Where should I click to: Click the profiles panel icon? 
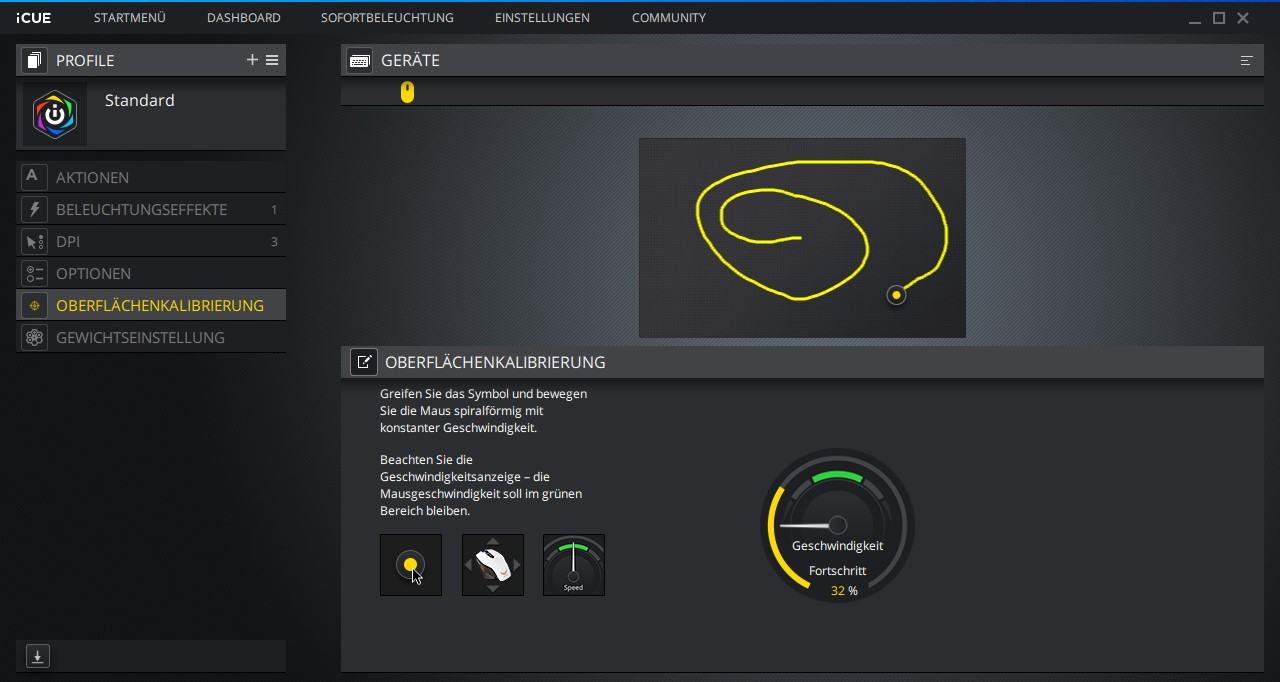click(34, 60)
